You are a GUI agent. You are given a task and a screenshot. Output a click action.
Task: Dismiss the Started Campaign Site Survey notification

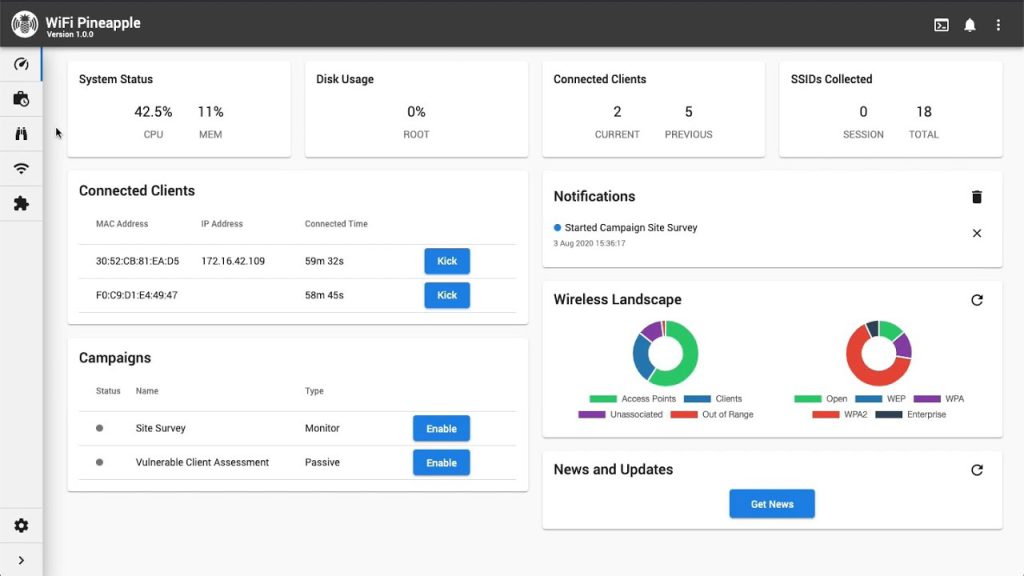point(977,233)
